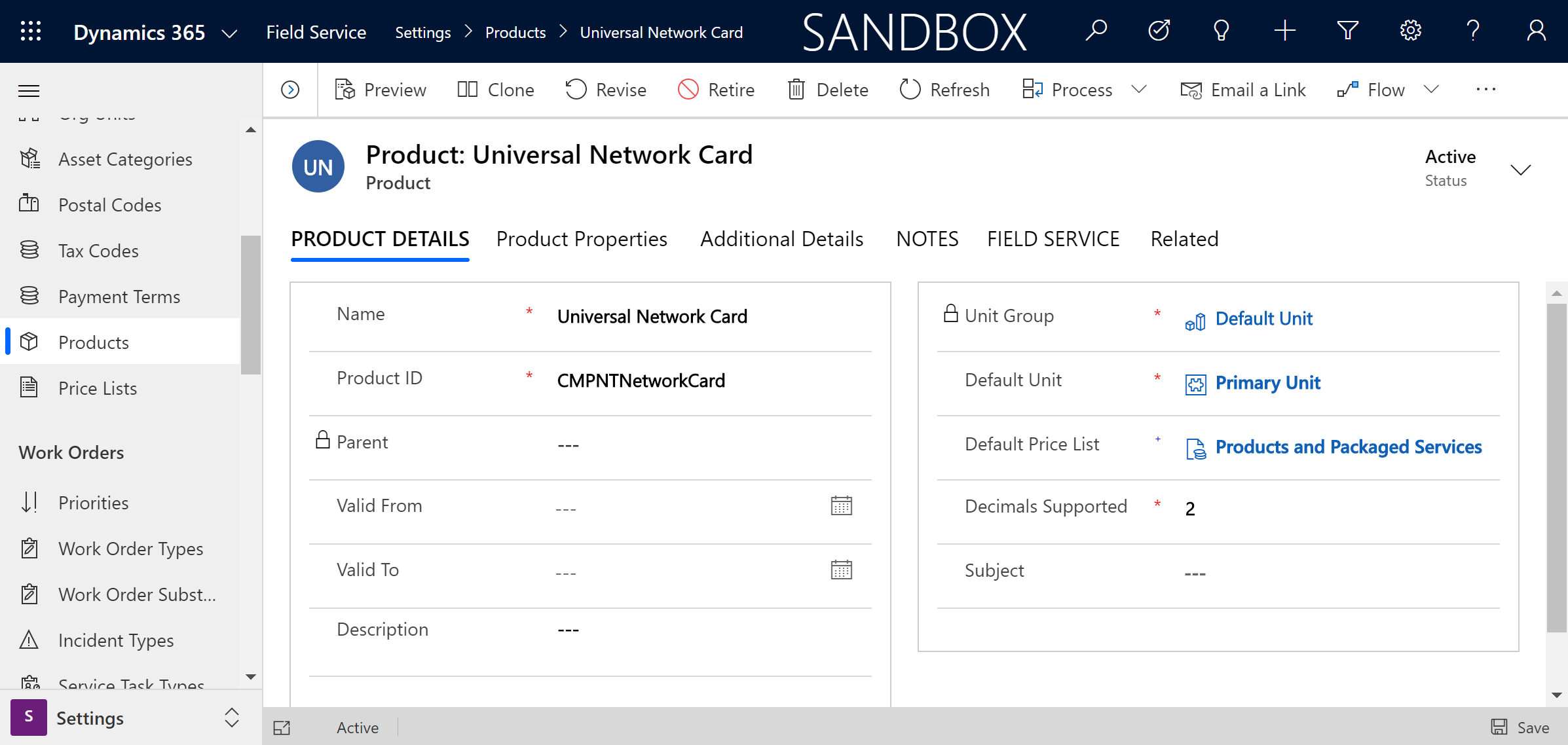Switch to FIELD SERVICE tab
The width and height of the screenshot is (1568, 745).
(x=1053, y=239)
